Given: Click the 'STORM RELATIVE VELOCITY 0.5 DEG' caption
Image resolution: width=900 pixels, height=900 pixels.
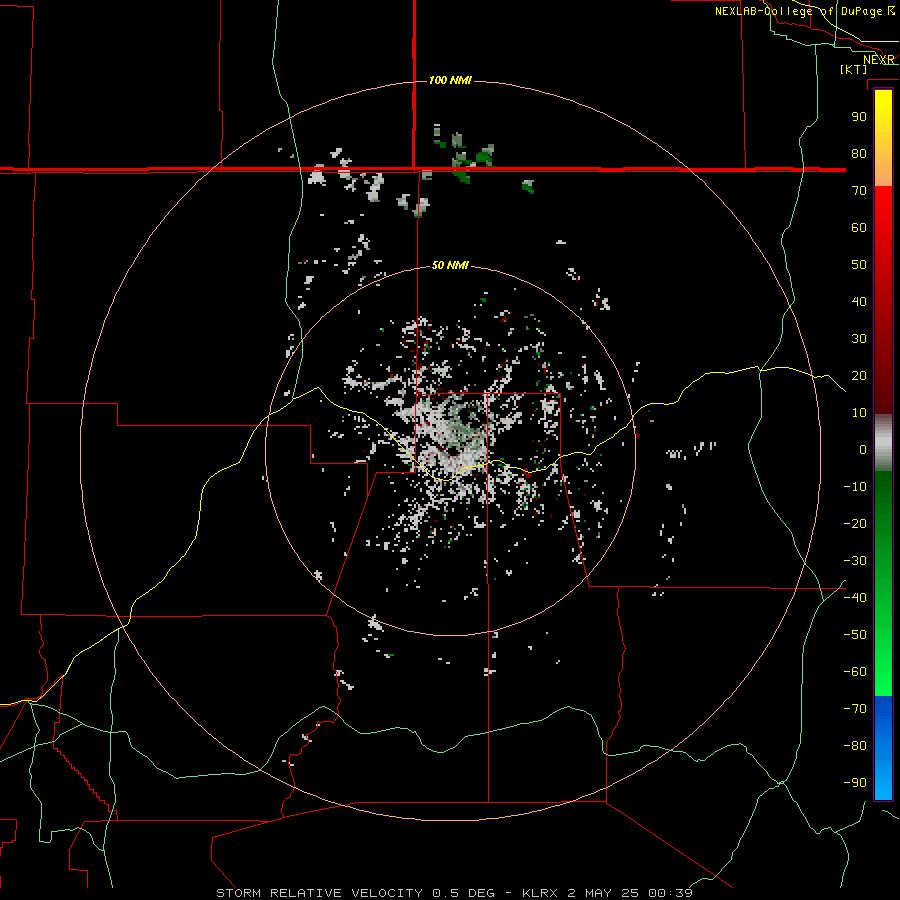Looking at the screenshot, I should point(355,893).
